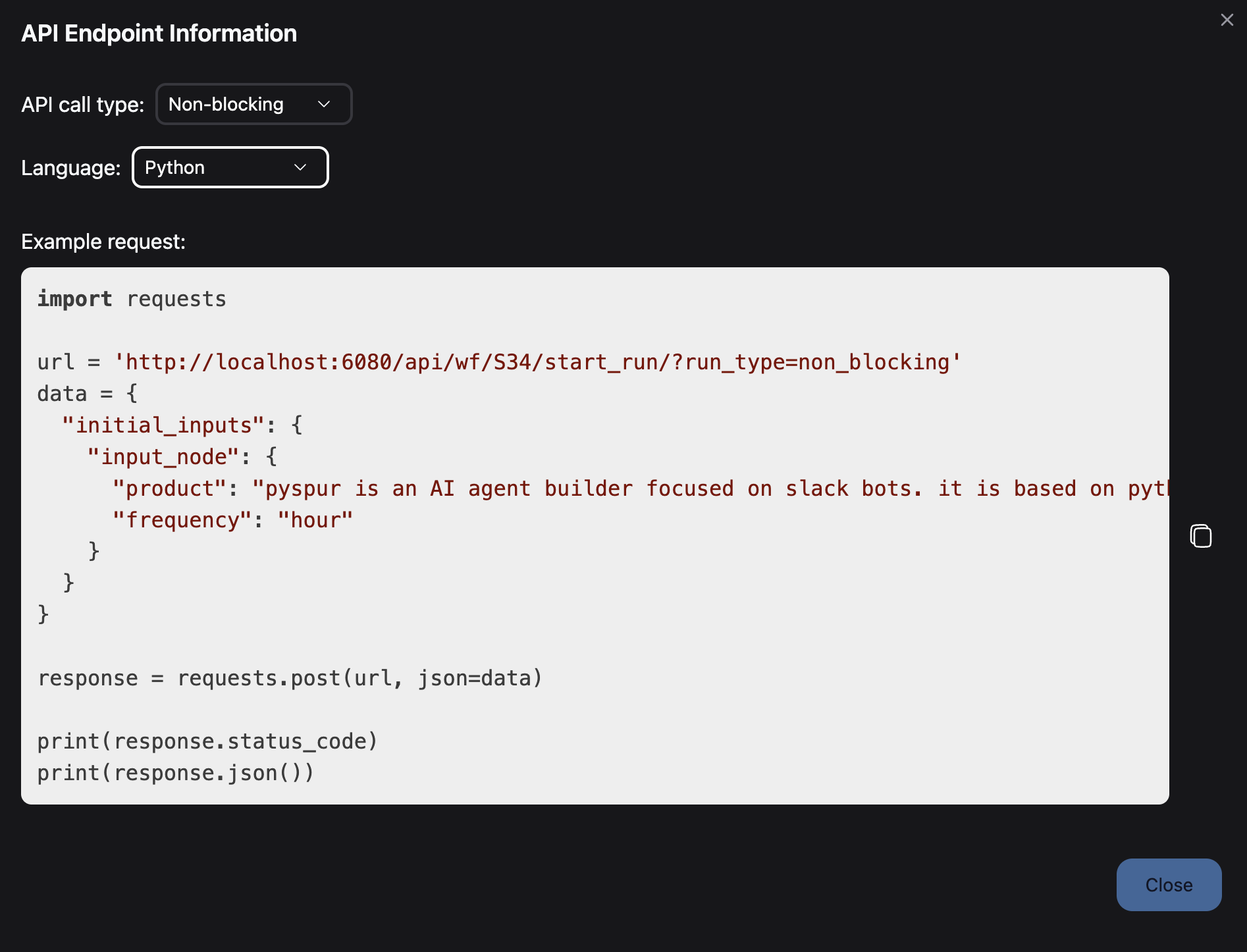The image size is (1247, 952).
Task: Click the chevron on the Python selector
Action: point(300,167)
